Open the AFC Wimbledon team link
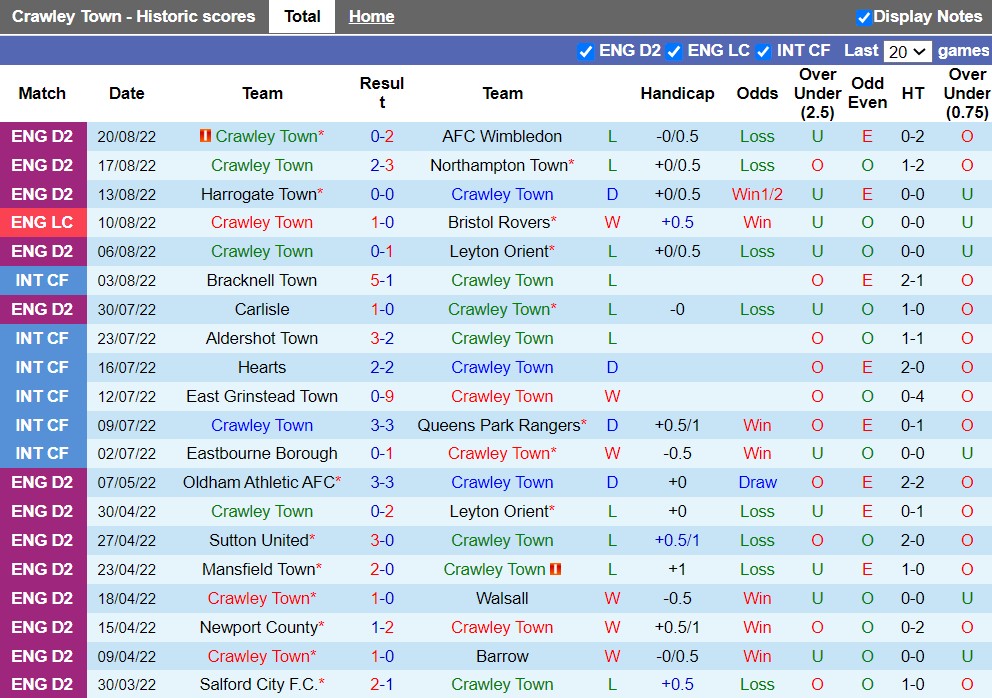Image resolution: width=992 pixels, height=698 pixels. click(x=502, y=136)
